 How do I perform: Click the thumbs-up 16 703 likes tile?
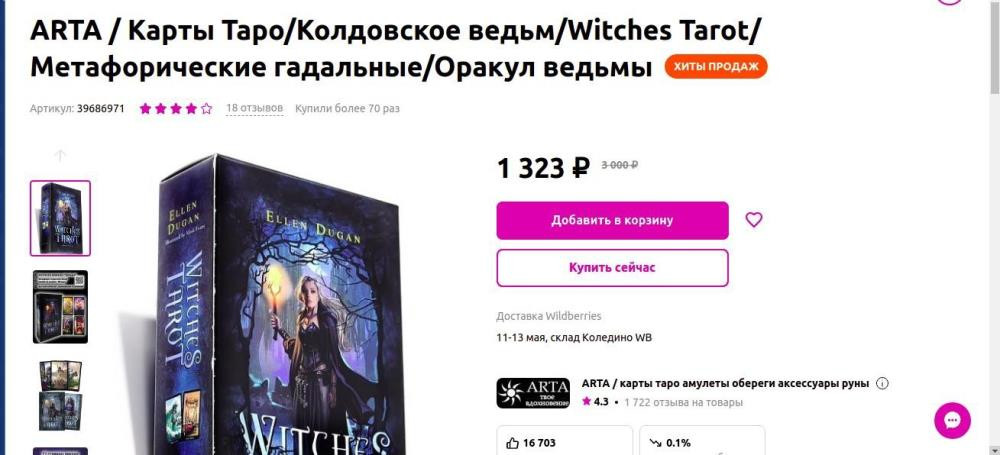coord(564,440)
